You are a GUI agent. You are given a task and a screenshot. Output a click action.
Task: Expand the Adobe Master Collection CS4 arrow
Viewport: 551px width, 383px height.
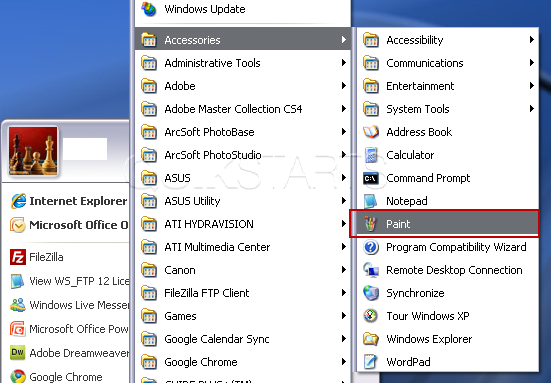tap(344, 109)
